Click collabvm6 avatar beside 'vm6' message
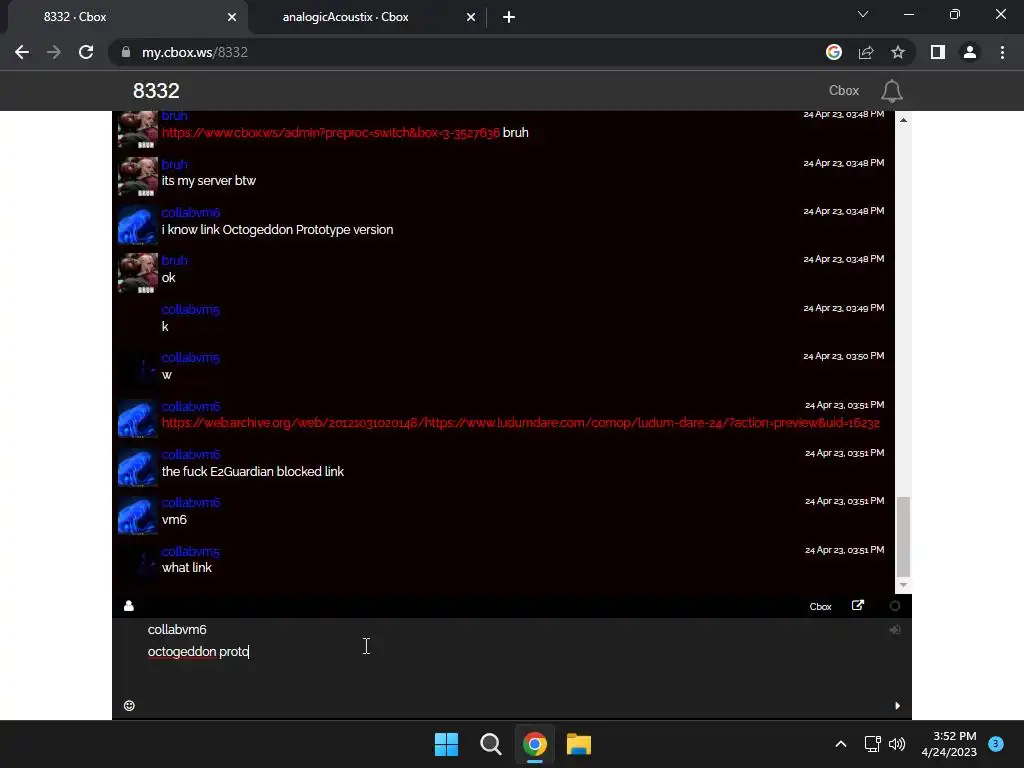This screenshot has height=768, width=1024. click(x=138, y=515)
